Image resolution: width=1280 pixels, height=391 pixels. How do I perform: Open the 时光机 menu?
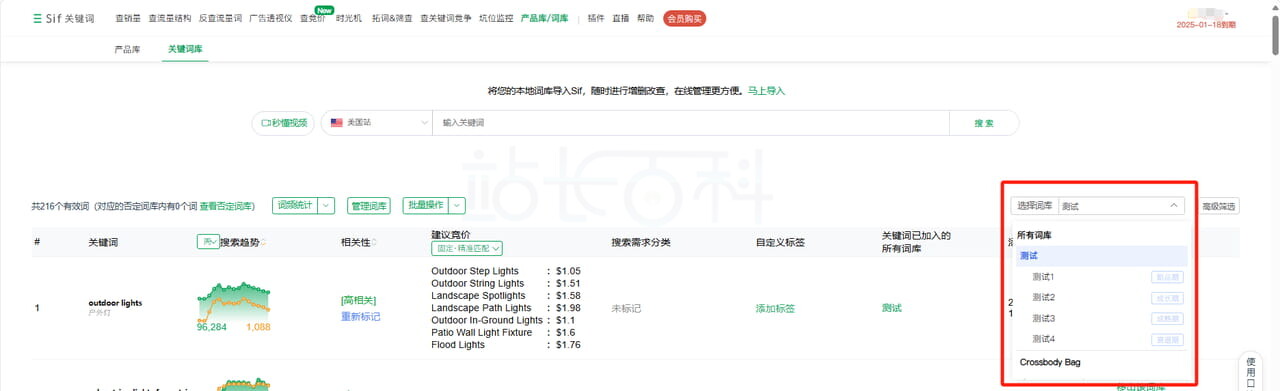tap(349, 18)
